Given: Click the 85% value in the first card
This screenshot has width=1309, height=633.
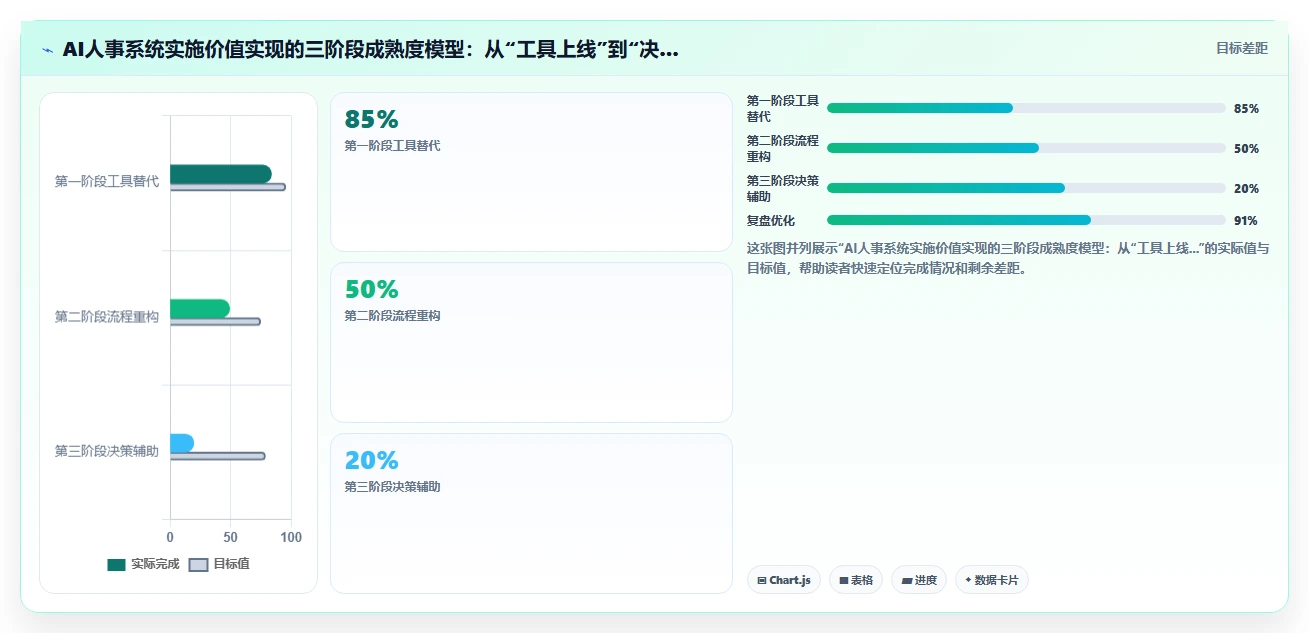Looking at the screenshot, I should coord(371,120).
